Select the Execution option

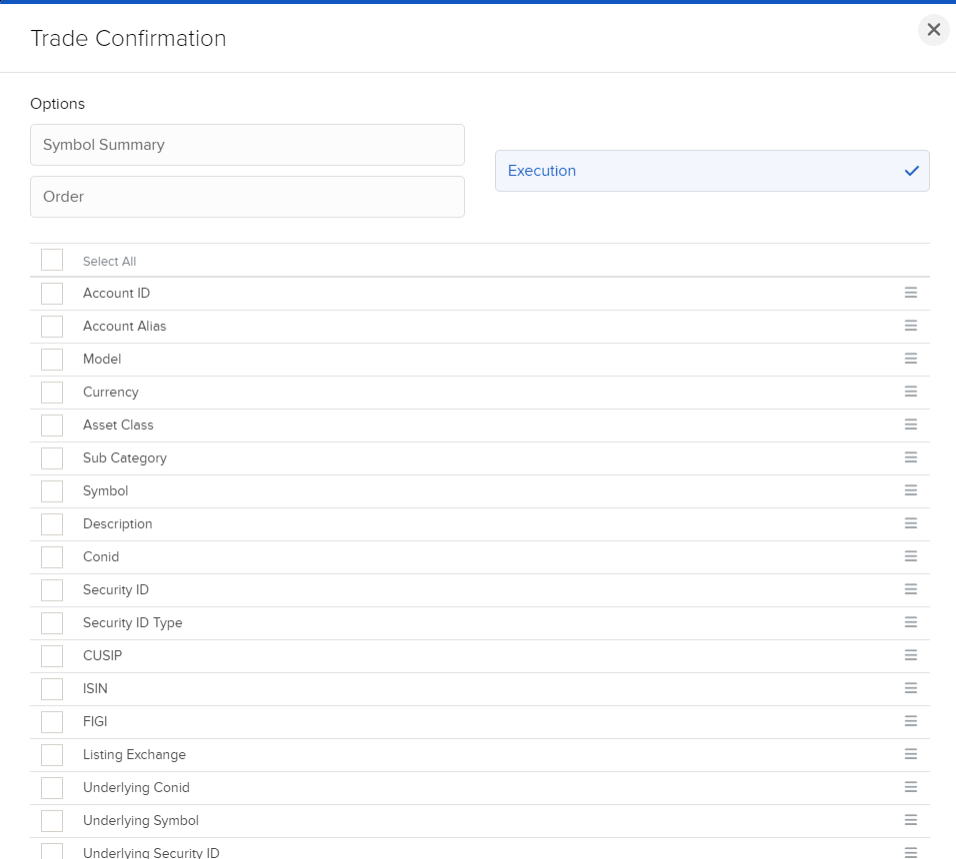[712, 171]
